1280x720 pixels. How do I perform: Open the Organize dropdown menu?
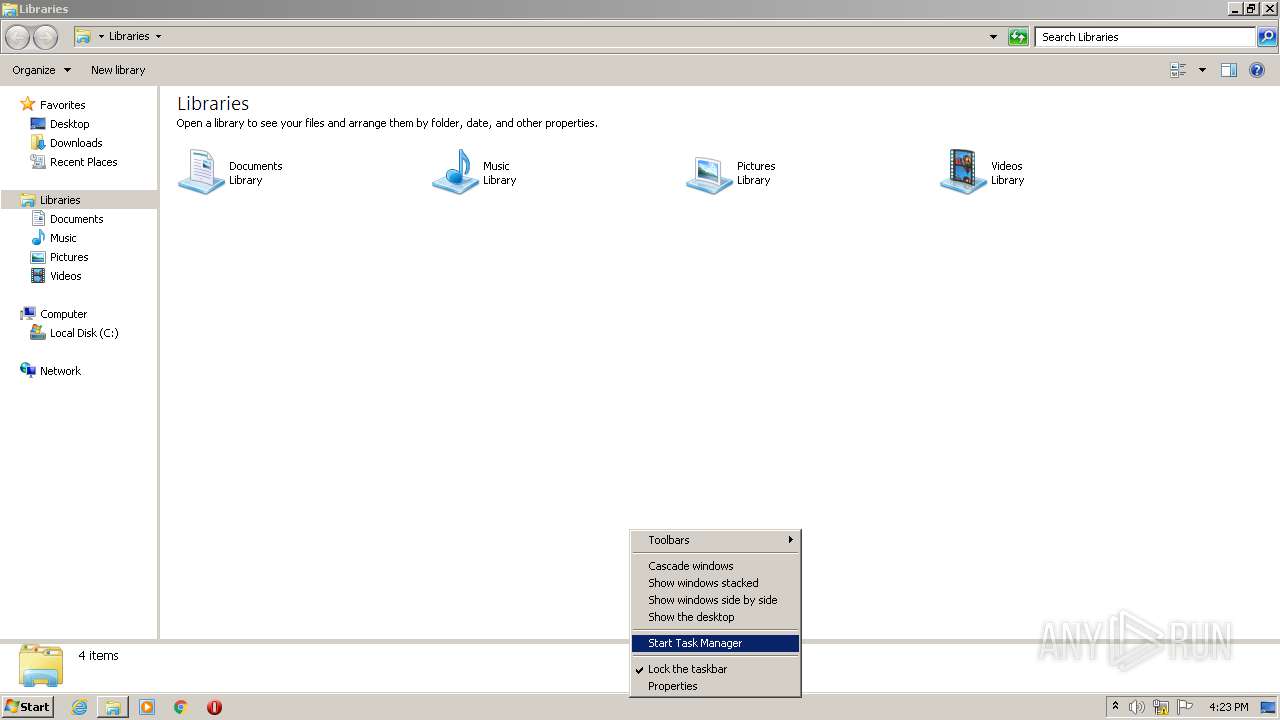(41, 70)
